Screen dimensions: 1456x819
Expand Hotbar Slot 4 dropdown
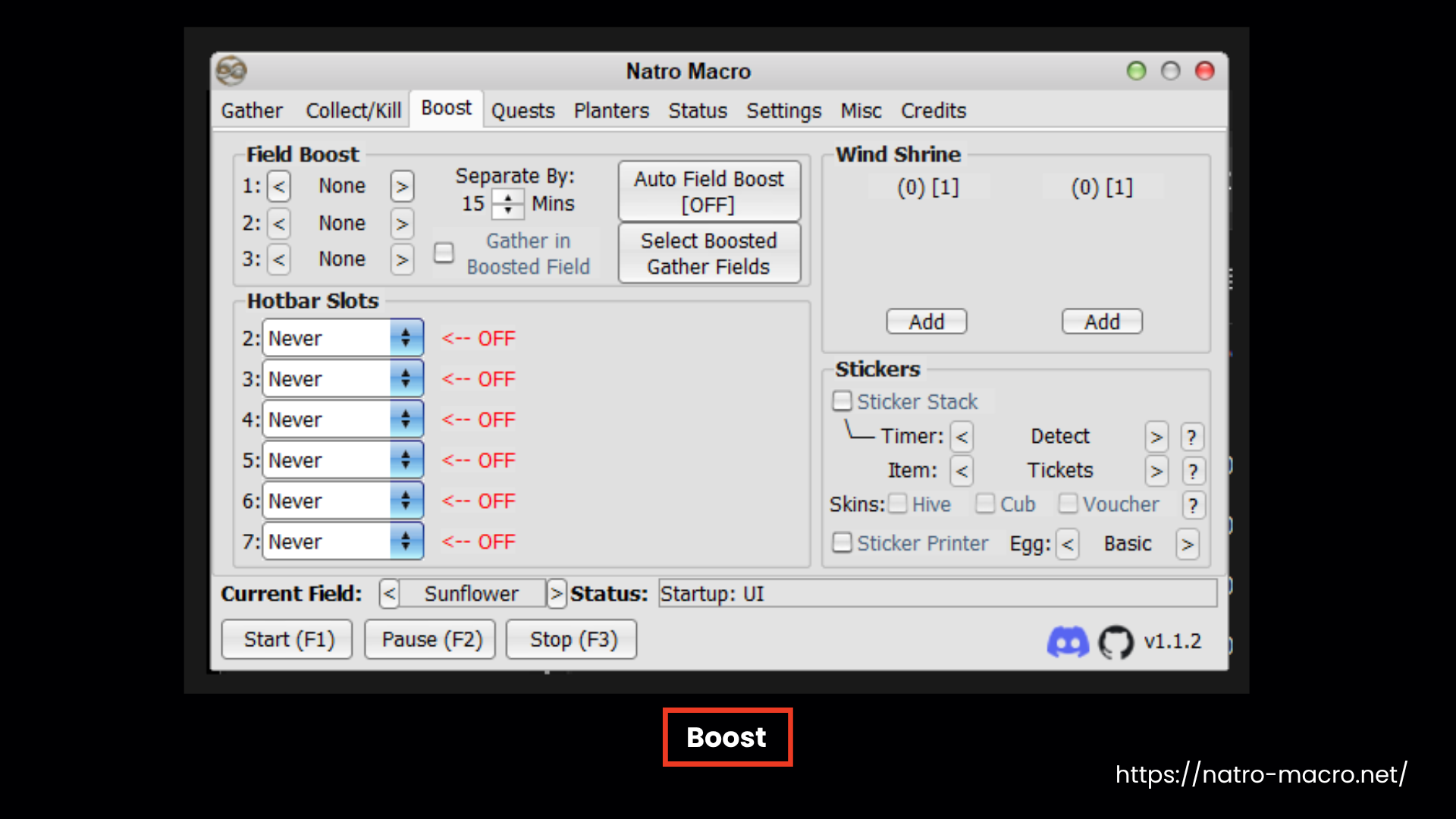pos(406,419)
